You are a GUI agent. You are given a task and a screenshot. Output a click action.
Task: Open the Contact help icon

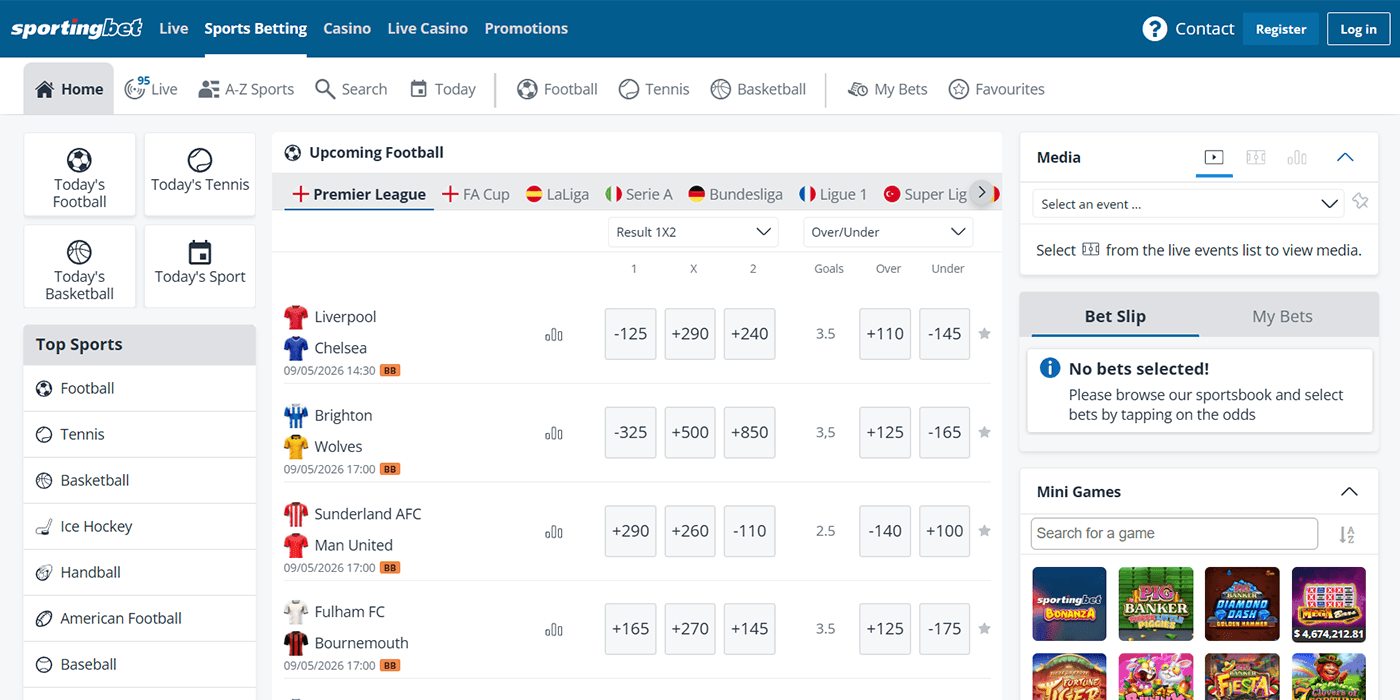(x=1155, y=29)
